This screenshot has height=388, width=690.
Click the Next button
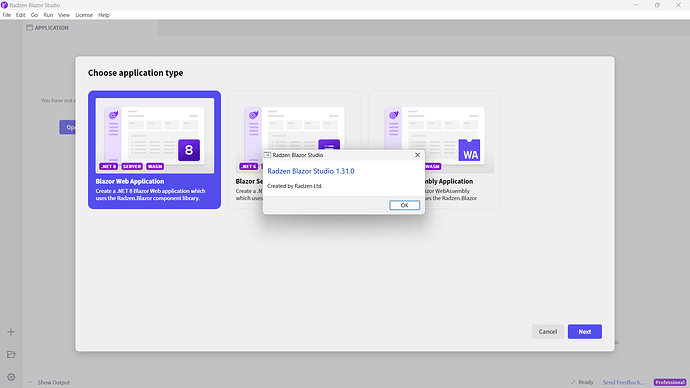point(584,332)
